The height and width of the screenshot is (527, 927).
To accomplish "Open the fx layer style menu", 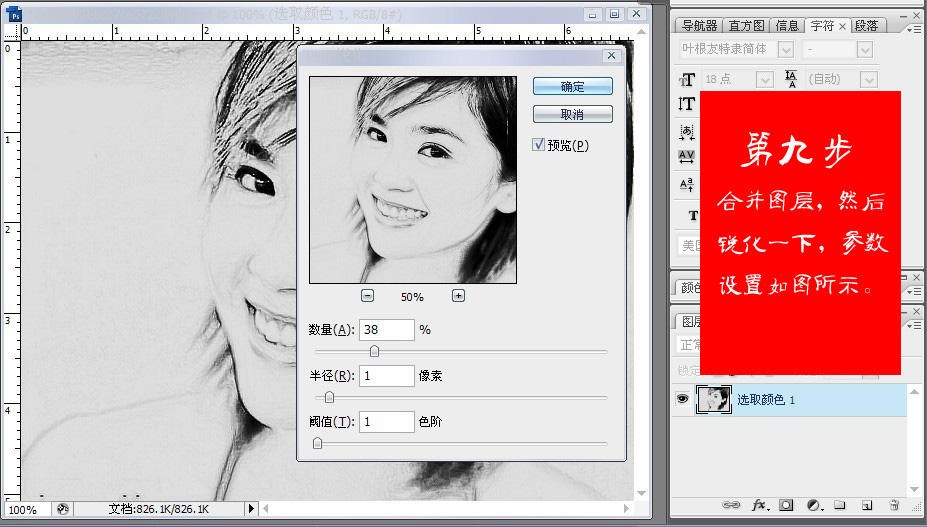I will 760,505.
